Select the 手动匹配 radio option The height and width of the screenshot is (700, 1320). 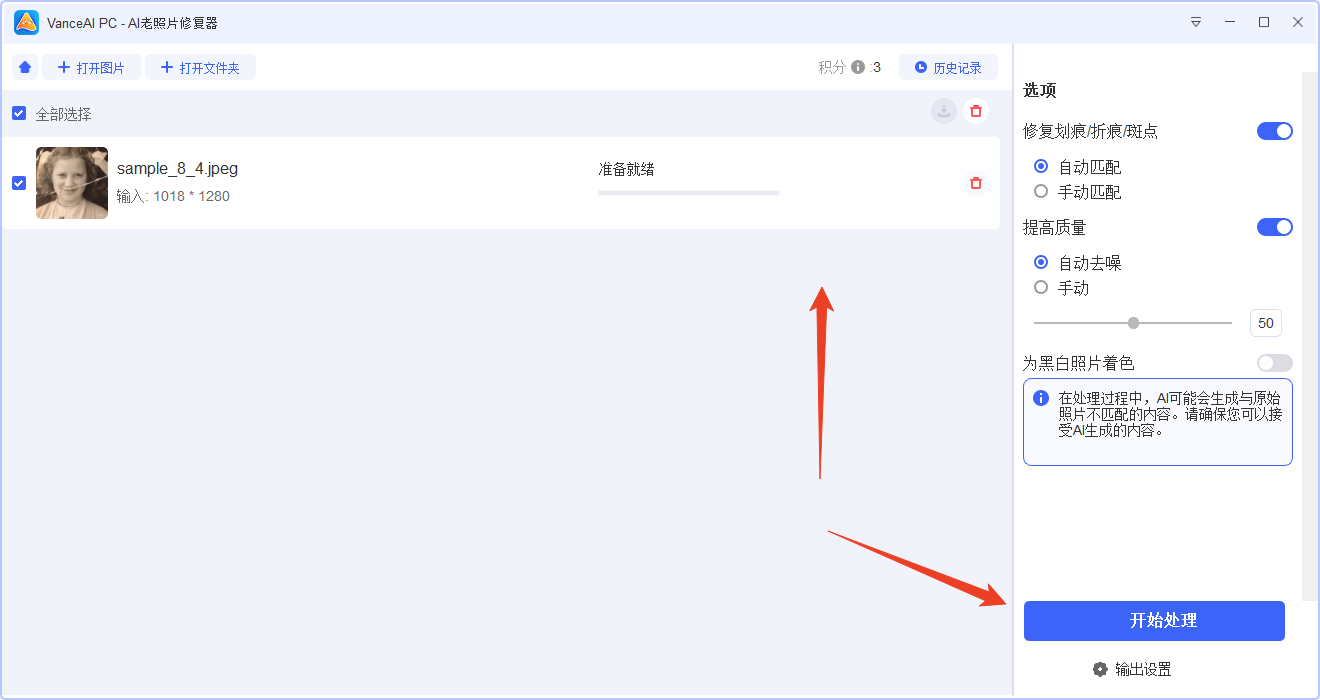1041,191
